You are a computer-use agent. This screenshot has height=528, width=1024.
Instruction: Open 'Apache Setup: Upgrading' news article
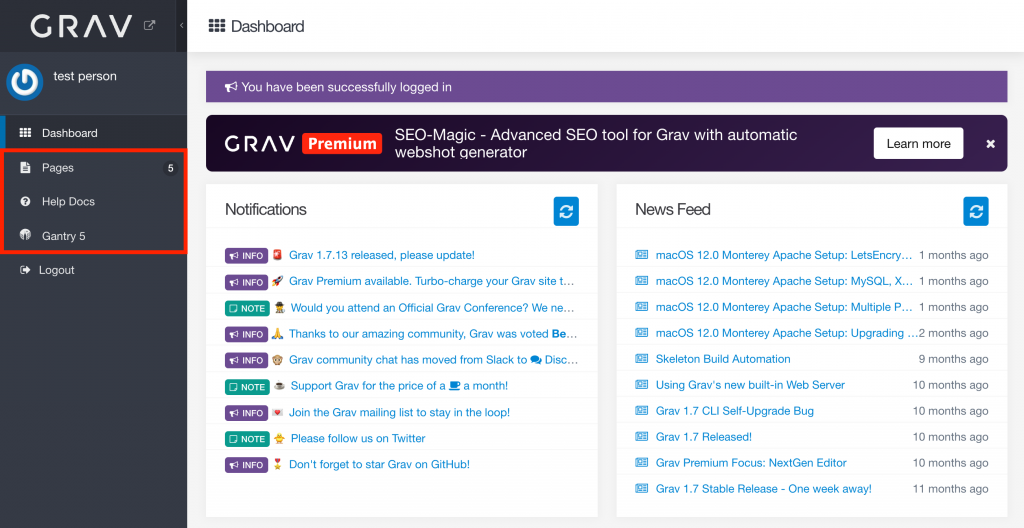(x=786, y=333)
